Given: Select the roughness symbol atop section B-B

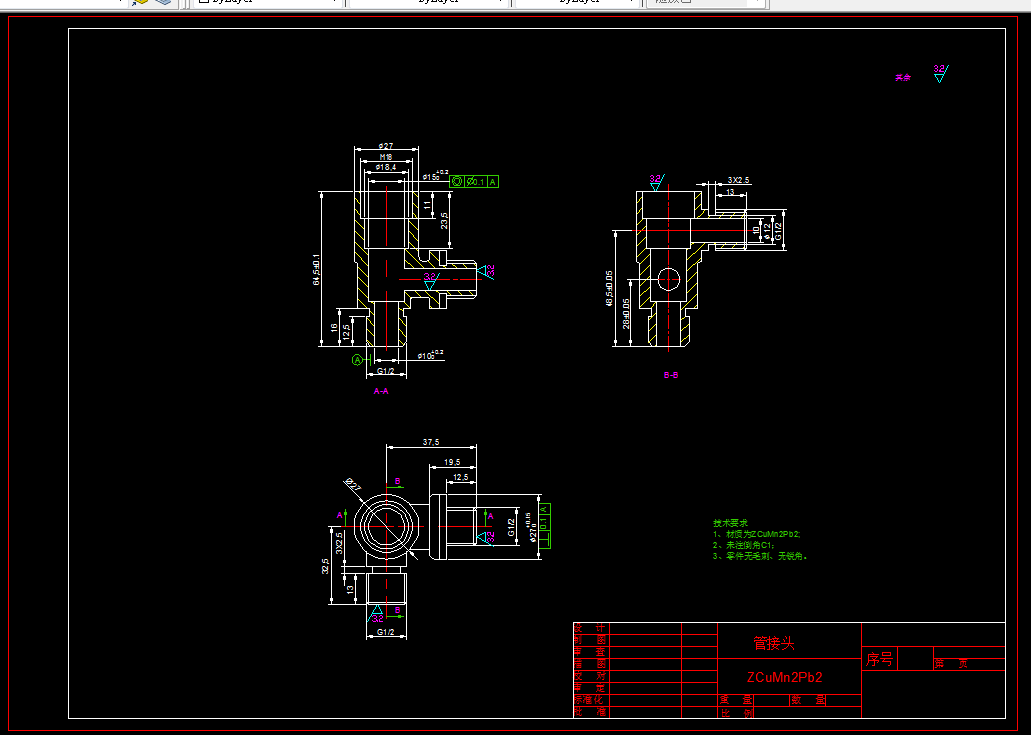Looking at the screenshot, I should [x=656, y=182].
